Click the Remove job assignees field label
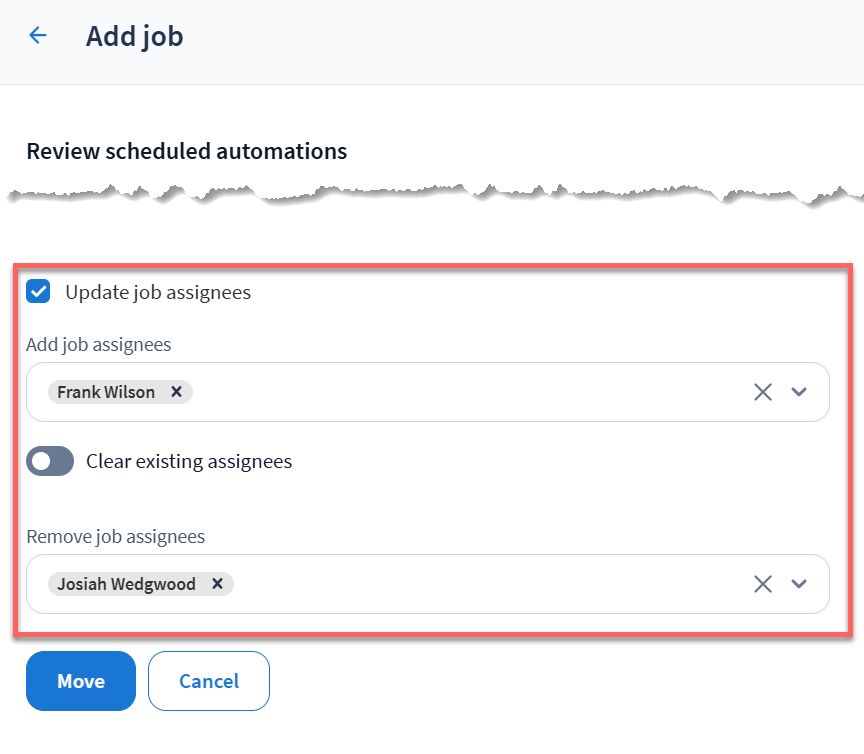Image resolution: width=864 pixels, height=754 pixels. pos(116,536)
